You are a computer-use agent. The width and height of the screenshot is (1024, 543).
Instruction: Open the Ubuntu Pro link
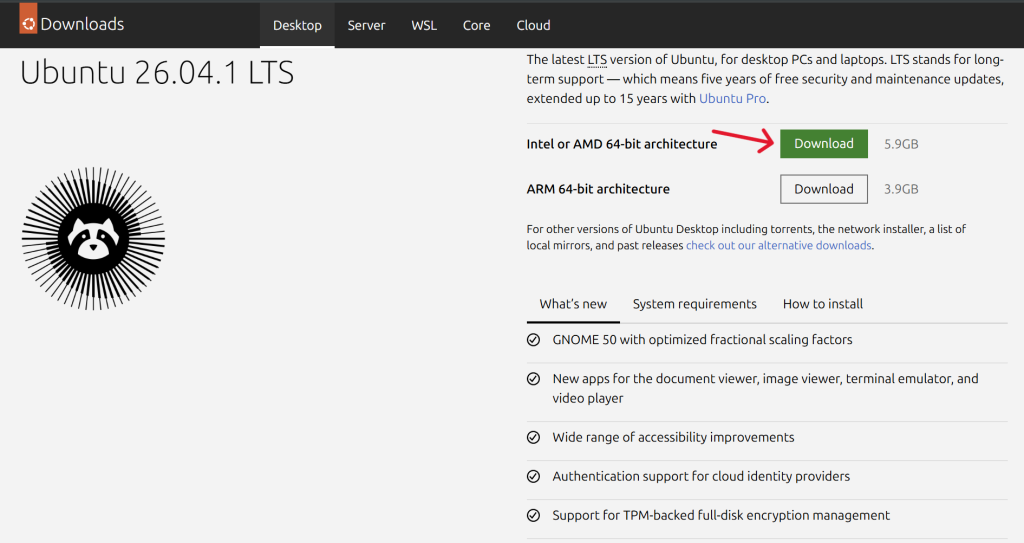click(732, 99)
